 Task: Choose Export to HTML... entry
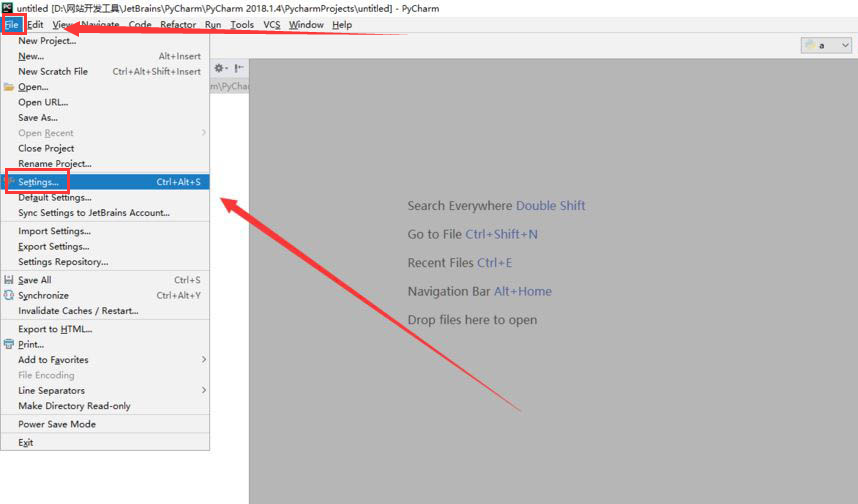point(105,329)
